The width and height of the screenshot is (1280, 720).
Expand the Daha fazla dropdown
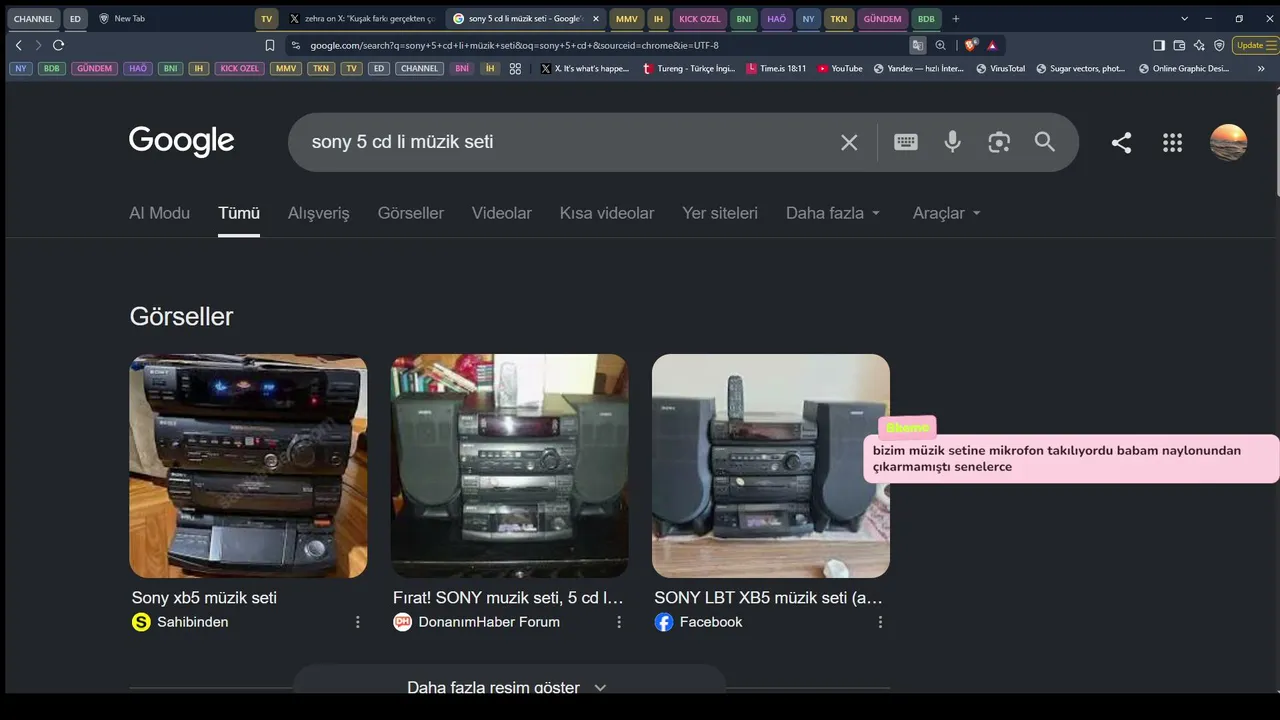[x=834, y=213]
